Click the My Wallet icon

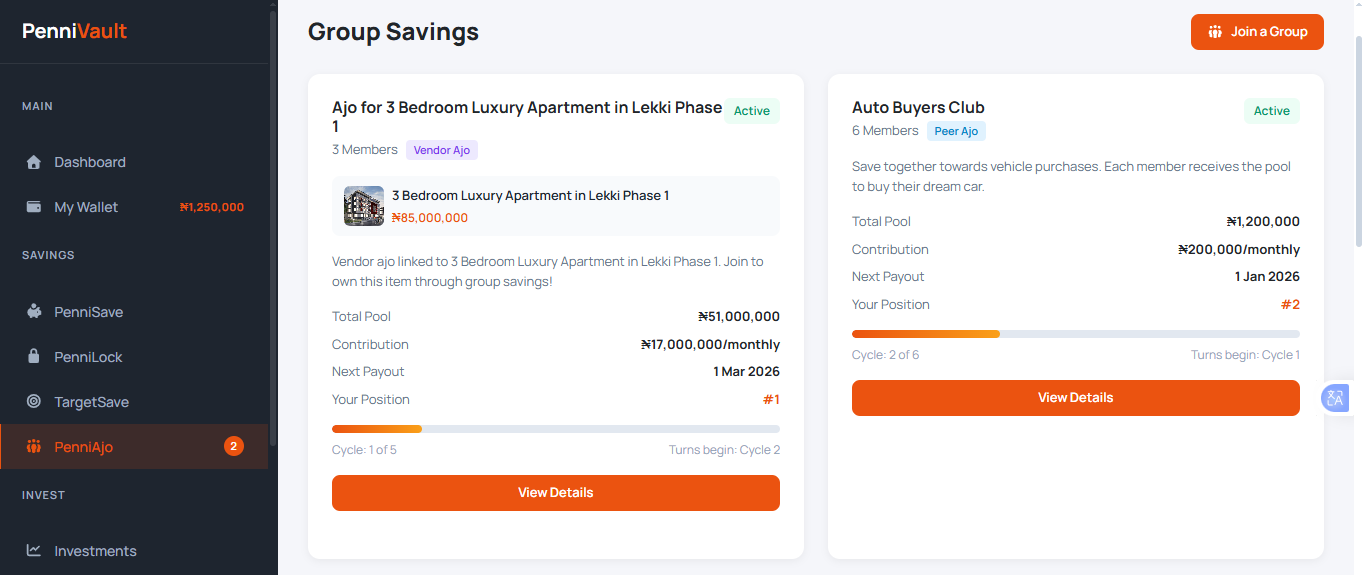click(x=34, y=207)
